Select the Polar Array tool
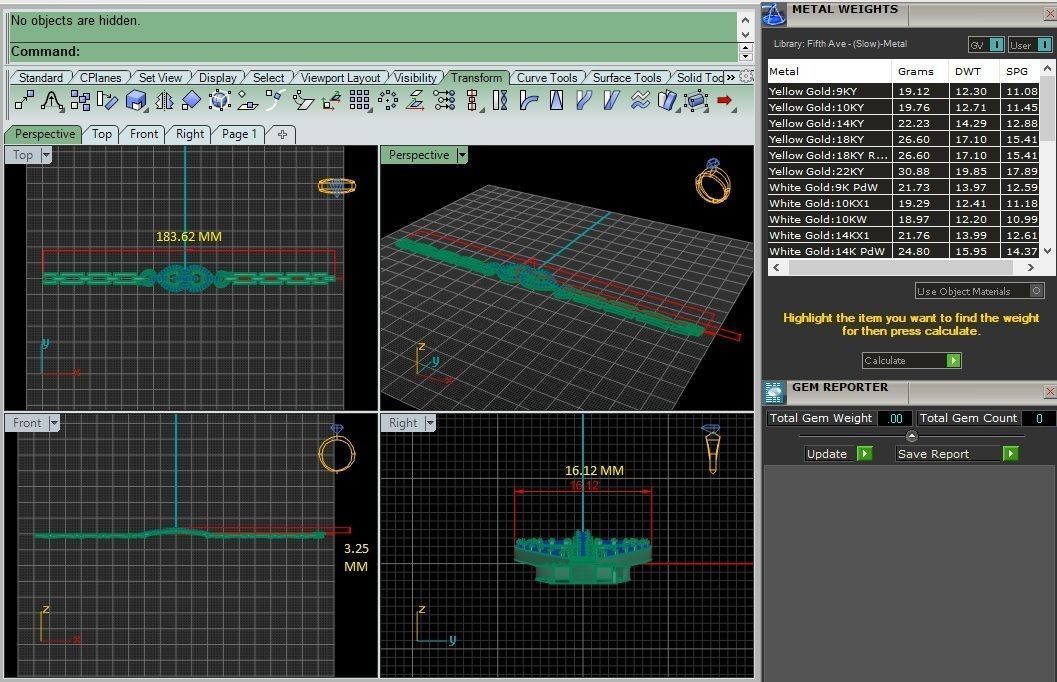 [388, 100]
